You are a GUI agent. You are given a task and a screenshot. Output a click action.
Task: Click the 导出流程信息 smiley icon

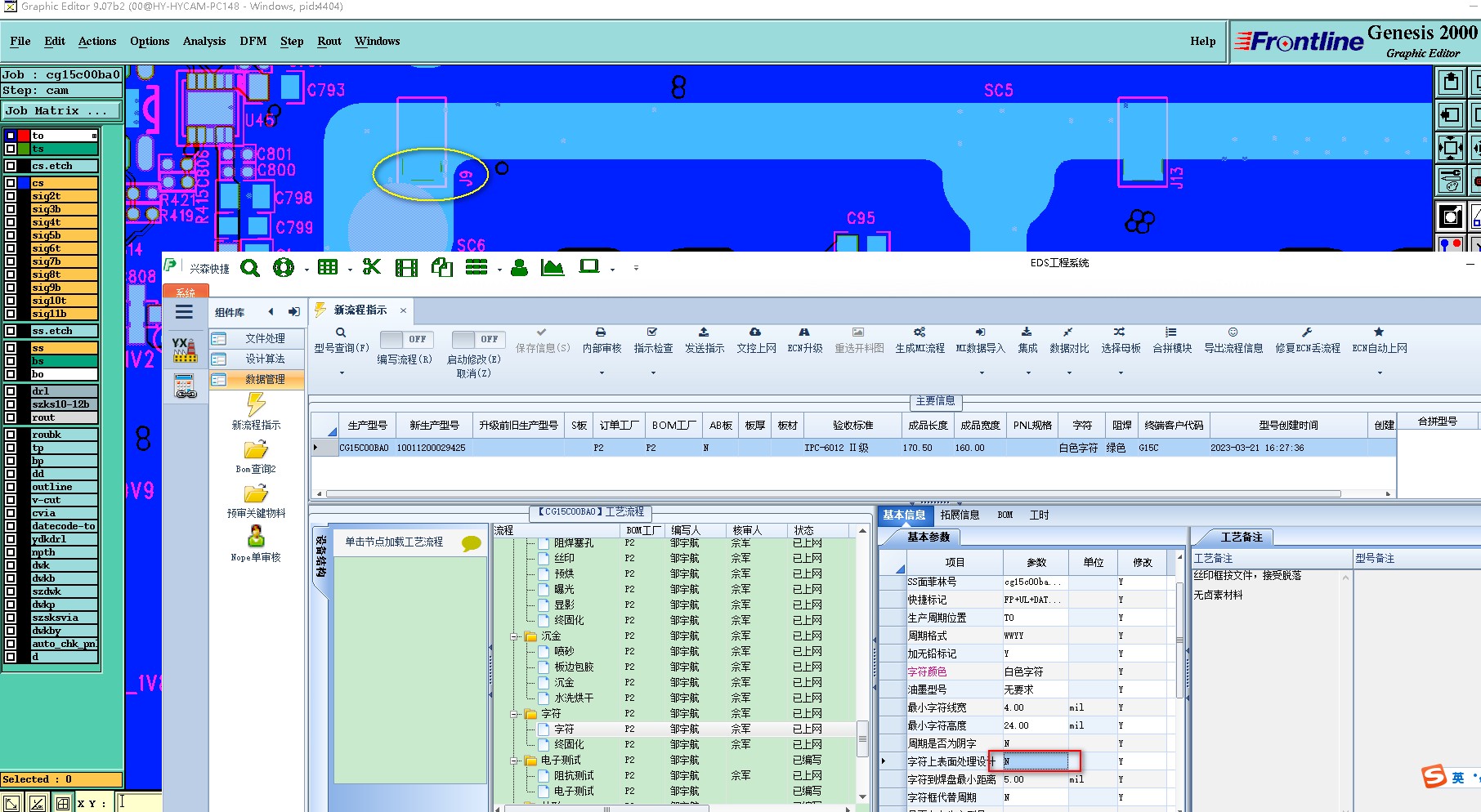pos(1233,332)
